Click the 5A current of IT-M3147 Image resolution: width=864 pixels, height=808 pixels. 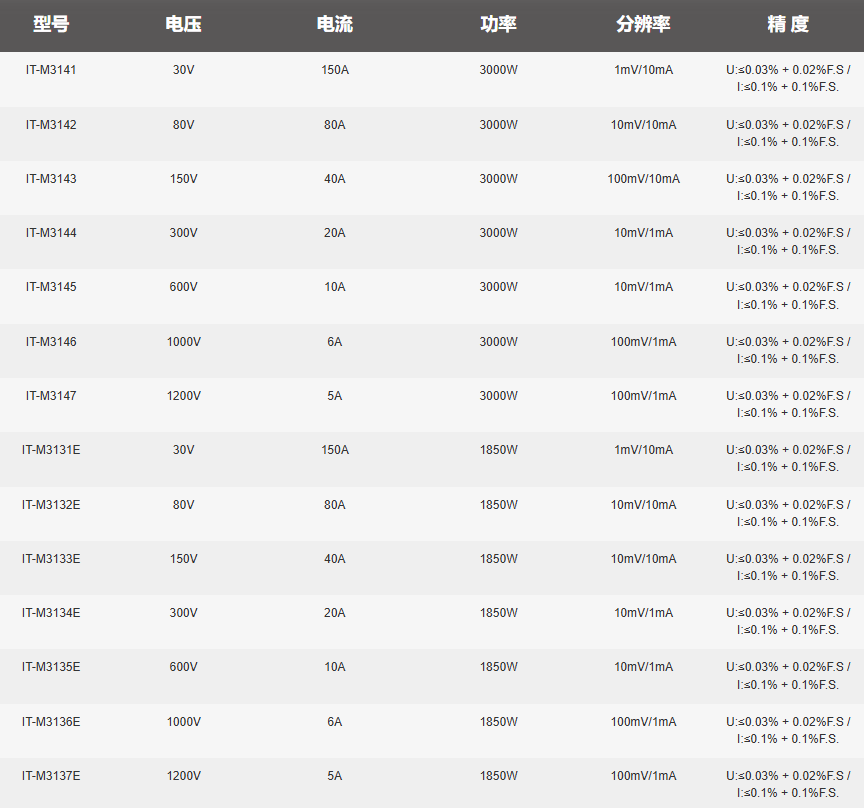click(334, 396)
